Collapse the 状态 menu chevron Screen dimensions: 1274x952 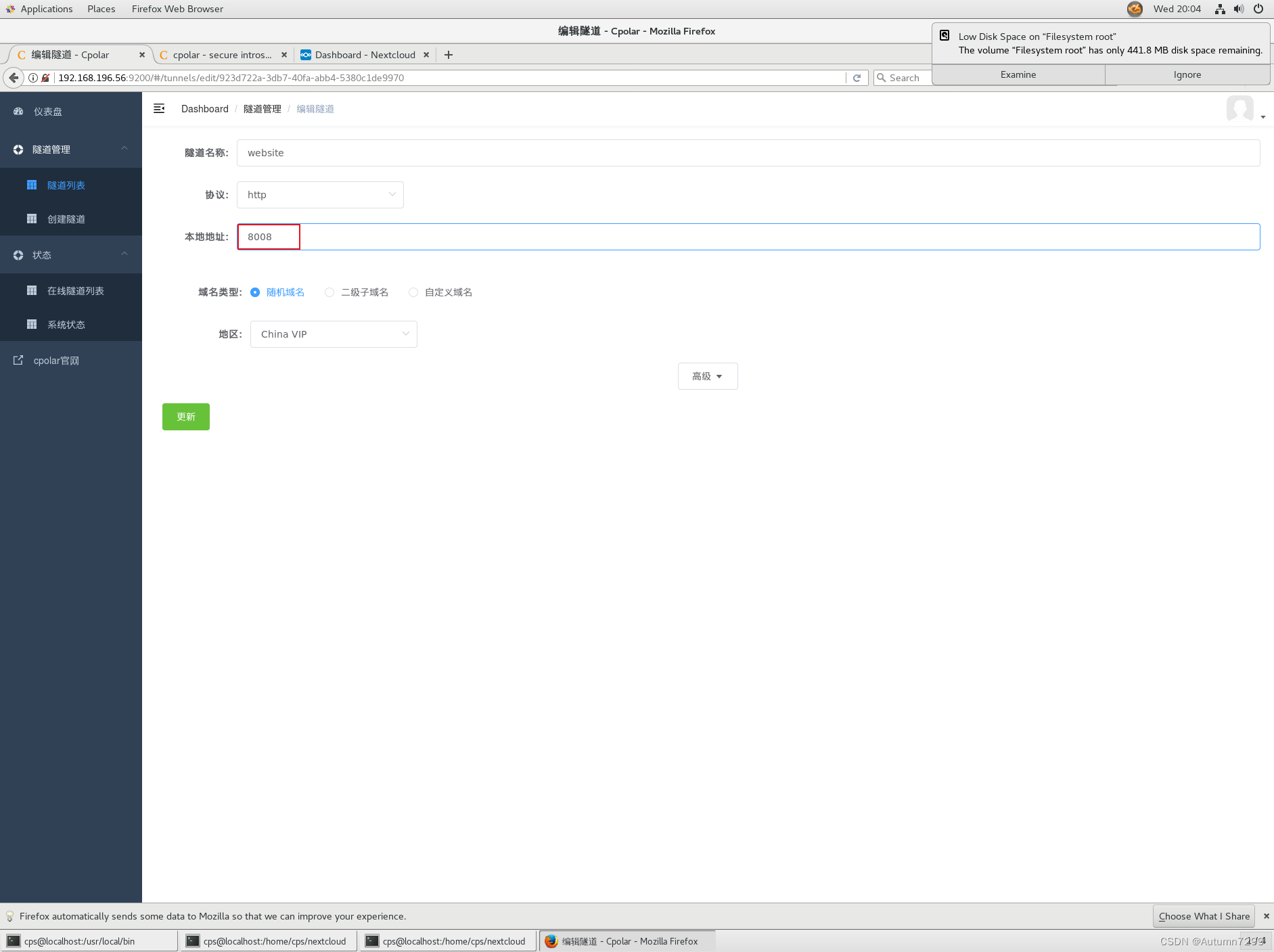pyautogui.click(x=124, y=254)
